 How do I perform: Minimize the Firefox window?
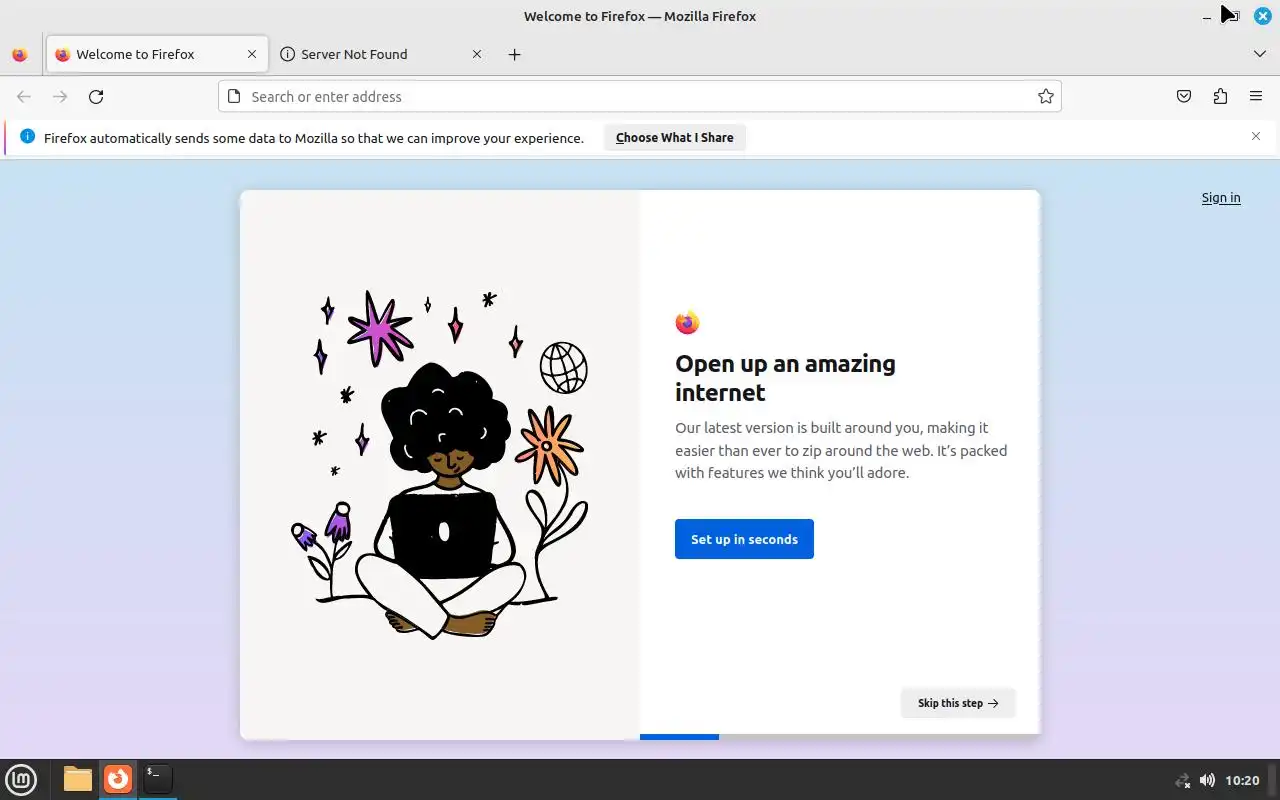[1207, 16]
